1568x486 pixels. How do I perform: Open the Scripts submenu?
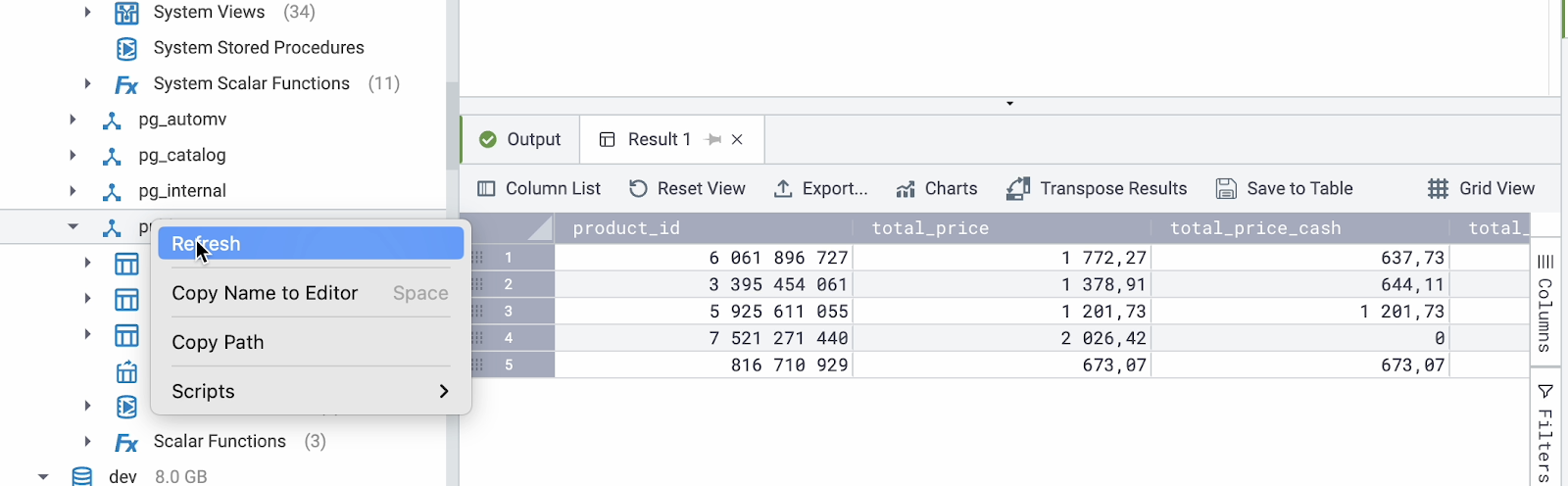pos(310,391)
